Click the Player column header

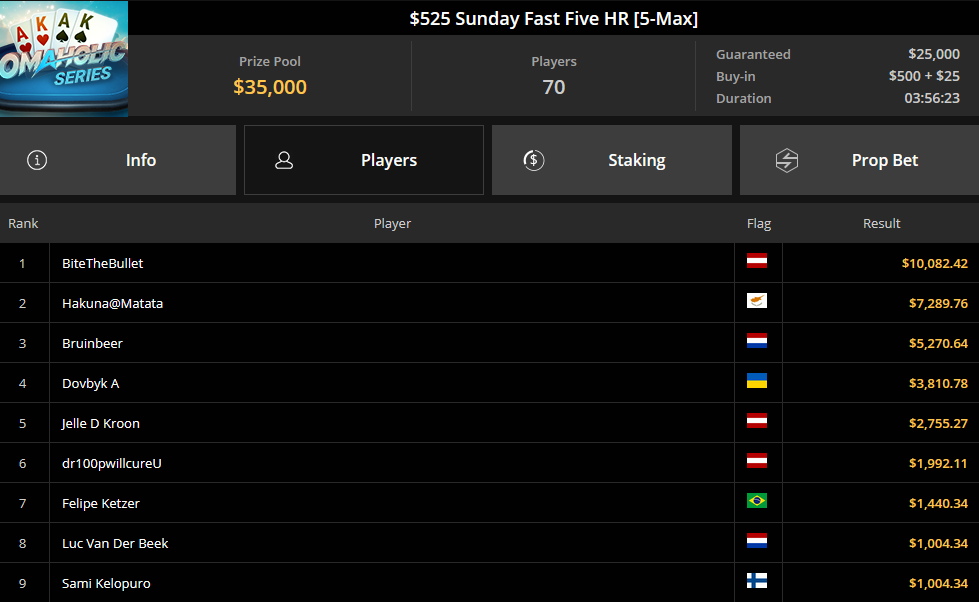pos(392,224)
